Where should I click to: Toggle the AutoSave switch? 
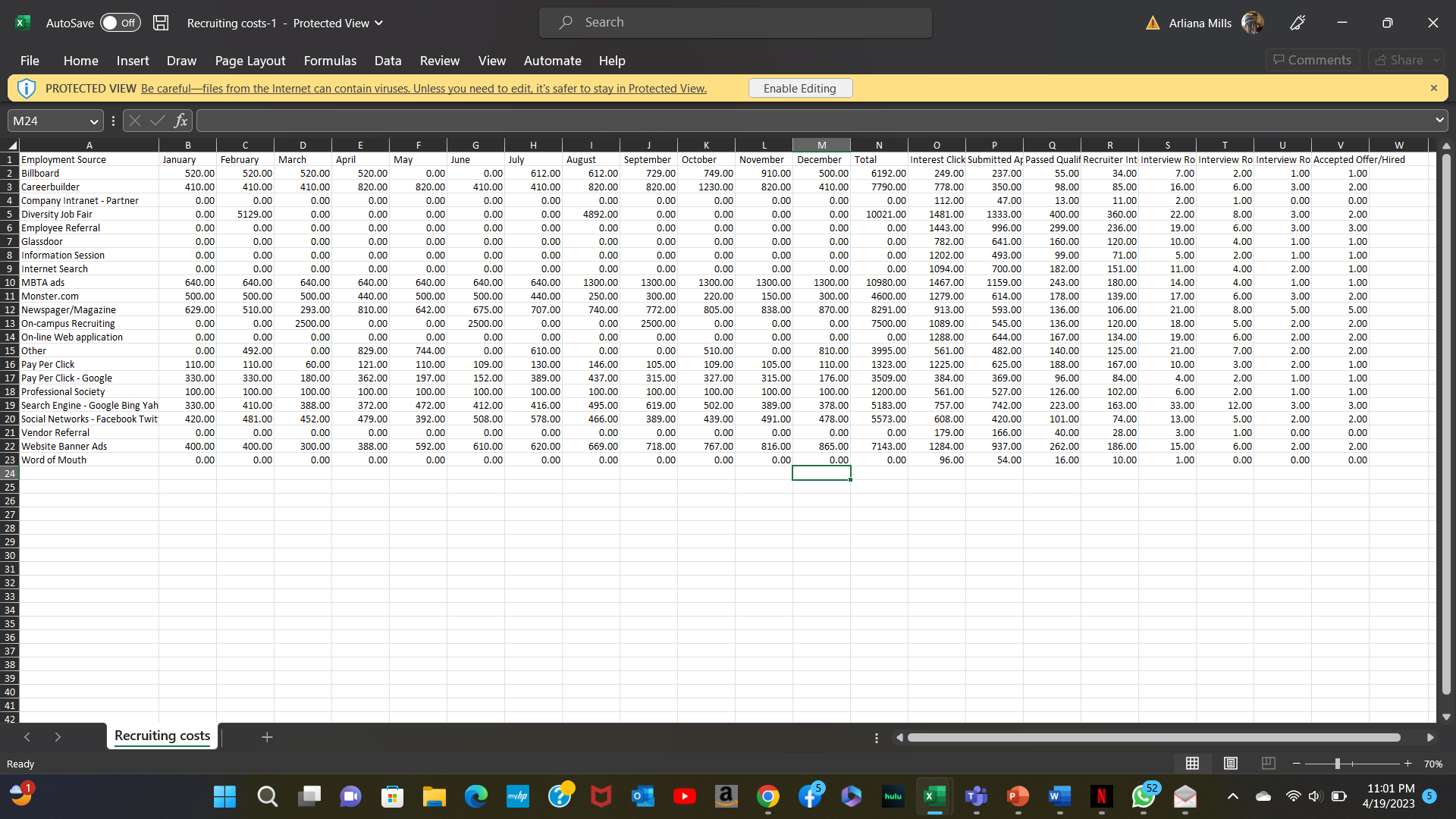(121, 23)
